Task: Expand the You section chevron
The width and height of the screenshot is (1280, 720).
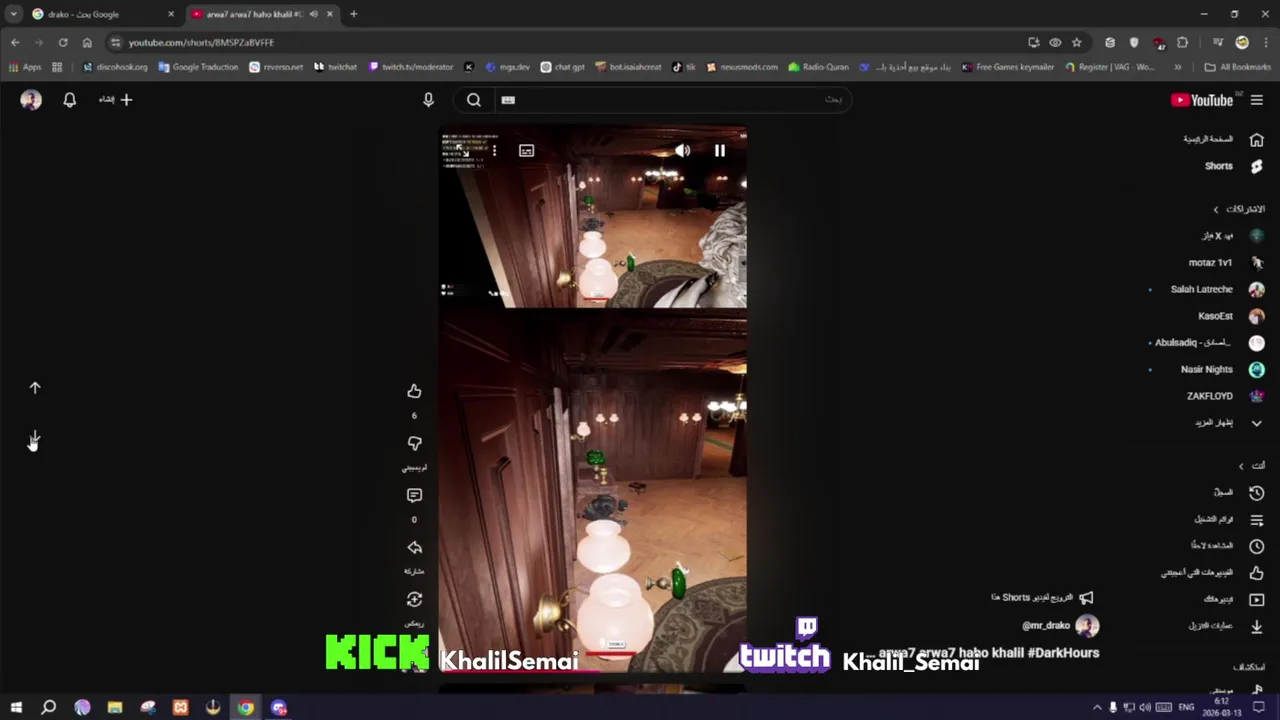Action: [x=1241, y=466]
